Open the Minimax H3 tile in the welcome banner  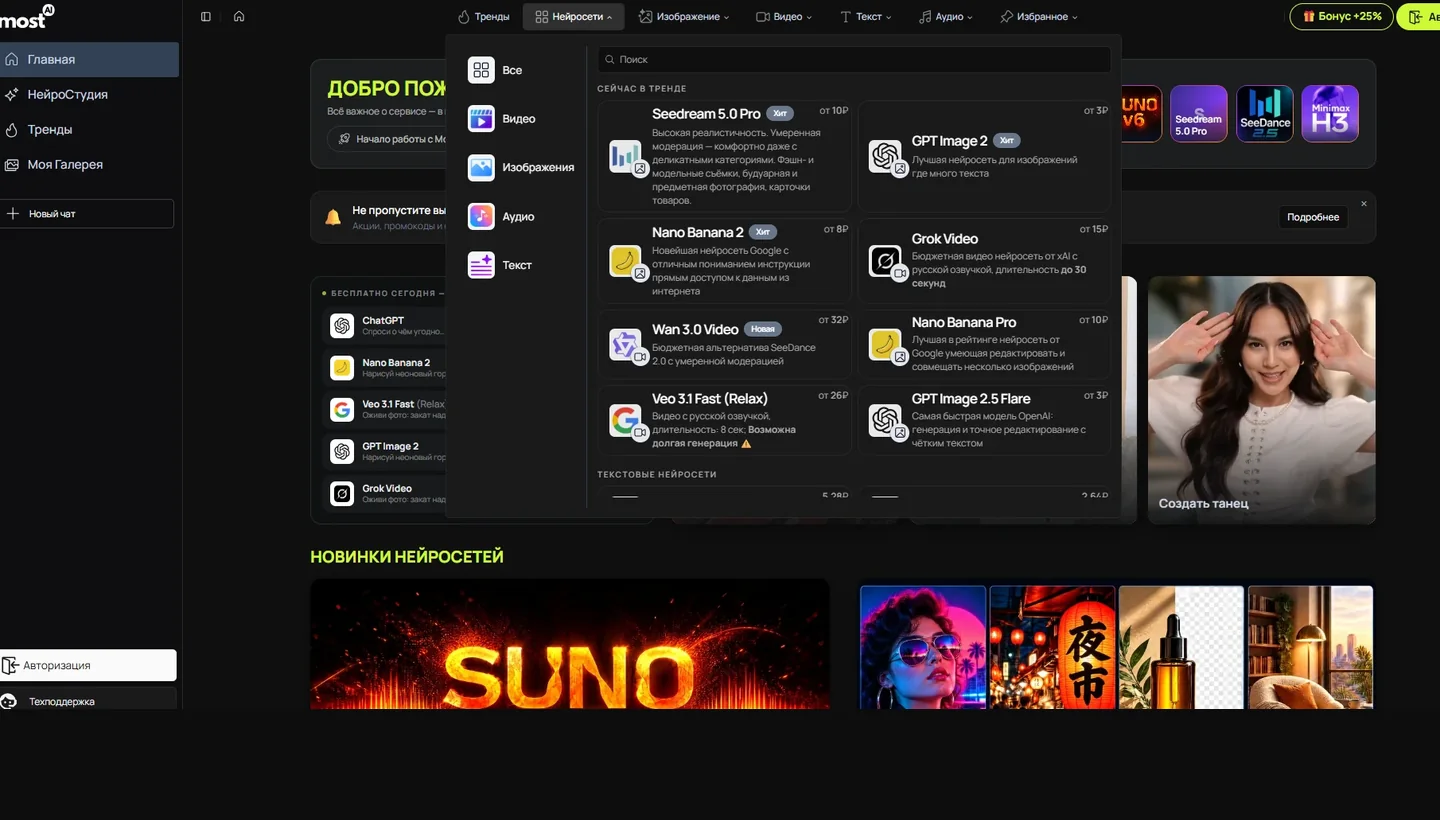1330,114
